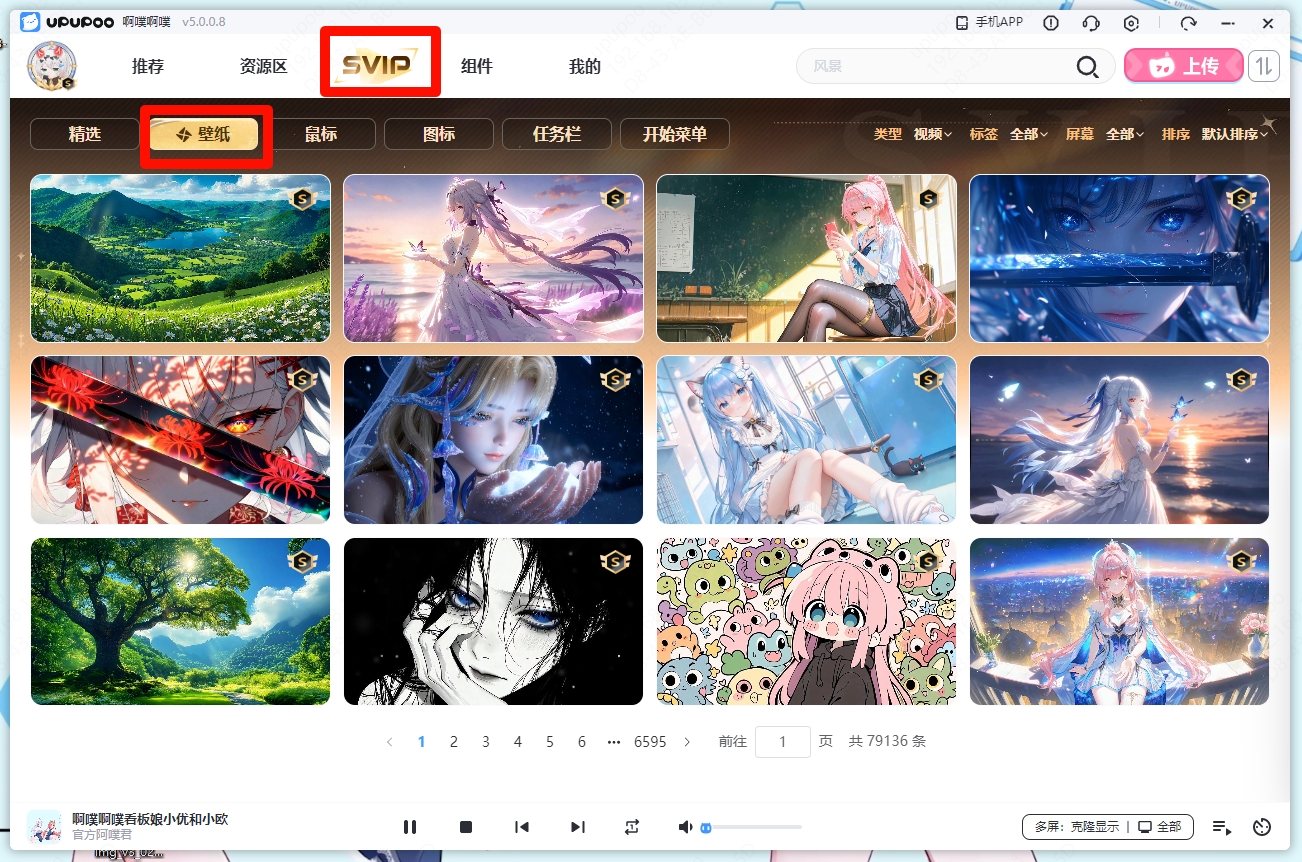
Task: Open settings via the hexagon gear icon
Action: (x=1132, y=23)
